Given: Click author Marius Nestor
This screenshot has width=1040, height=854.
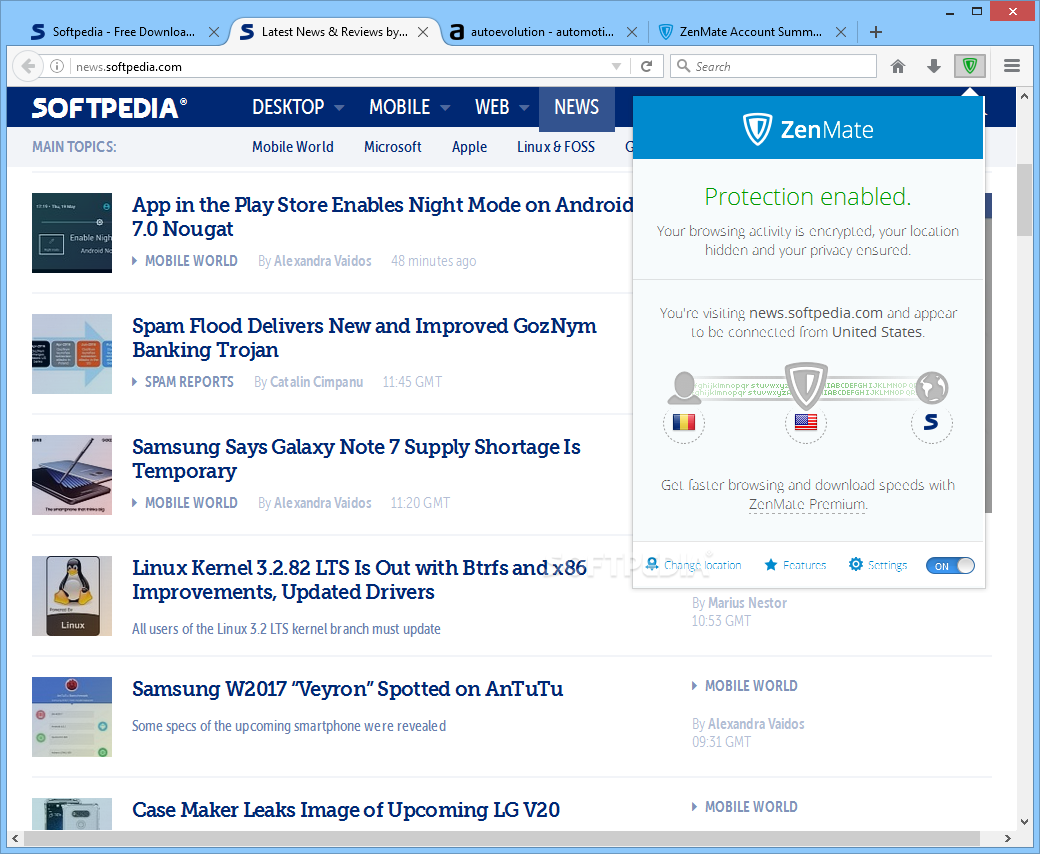Looking at the screenshot, I should click(748, 603).
